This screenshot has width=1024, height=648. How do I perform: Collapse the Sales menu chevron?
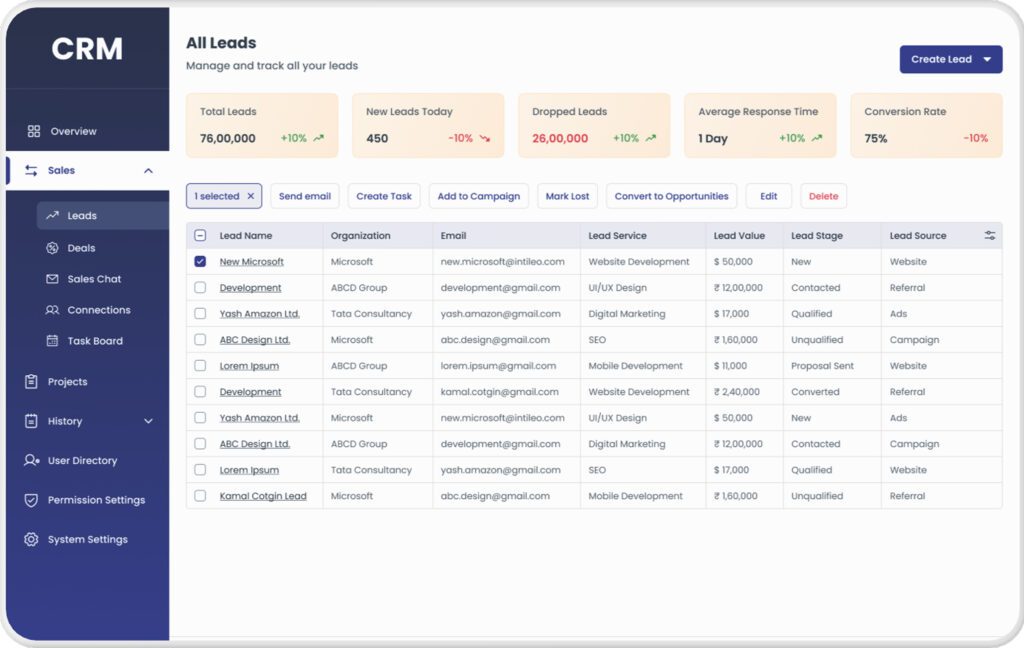coord(148,171)
